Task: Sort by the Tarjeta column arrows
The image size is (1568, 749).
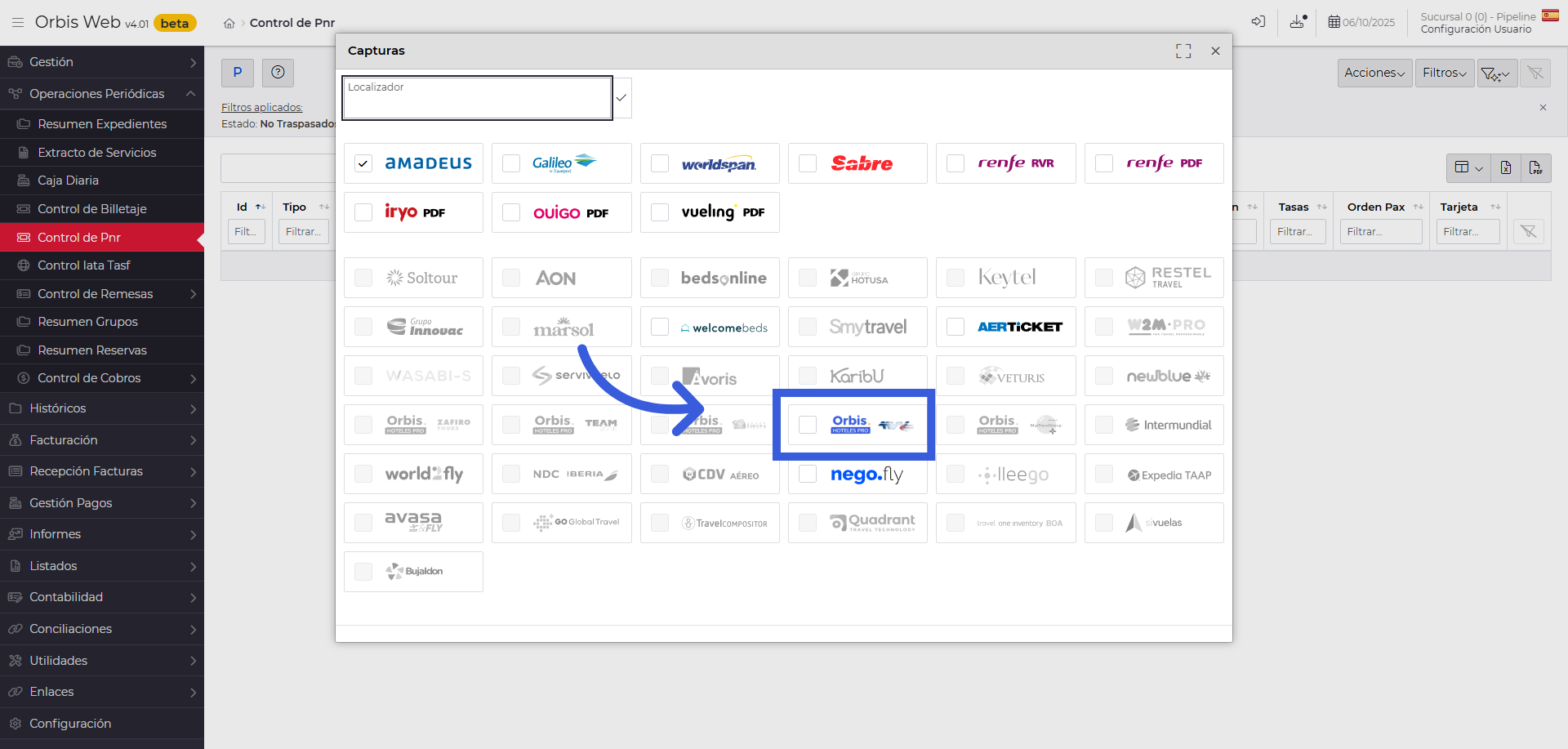Action: [1495, 207]
